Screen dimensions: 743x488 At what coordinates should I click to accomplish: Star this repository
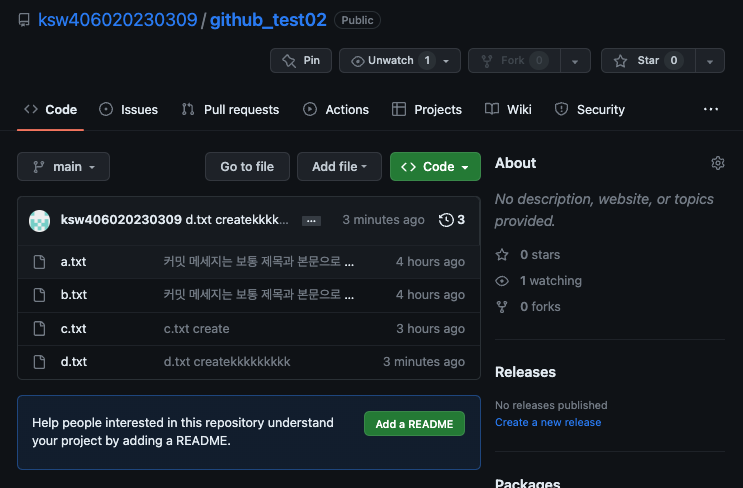[648, 60]
